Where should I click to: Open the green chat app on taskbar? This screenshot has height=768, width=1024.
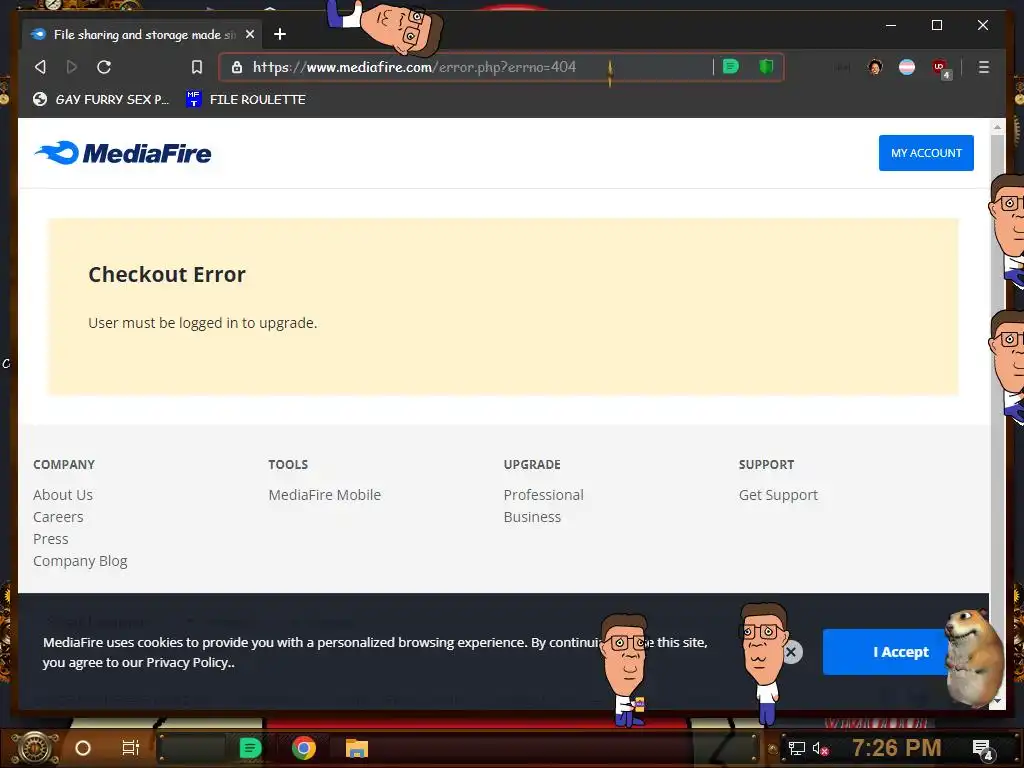[x=250, y=748]
